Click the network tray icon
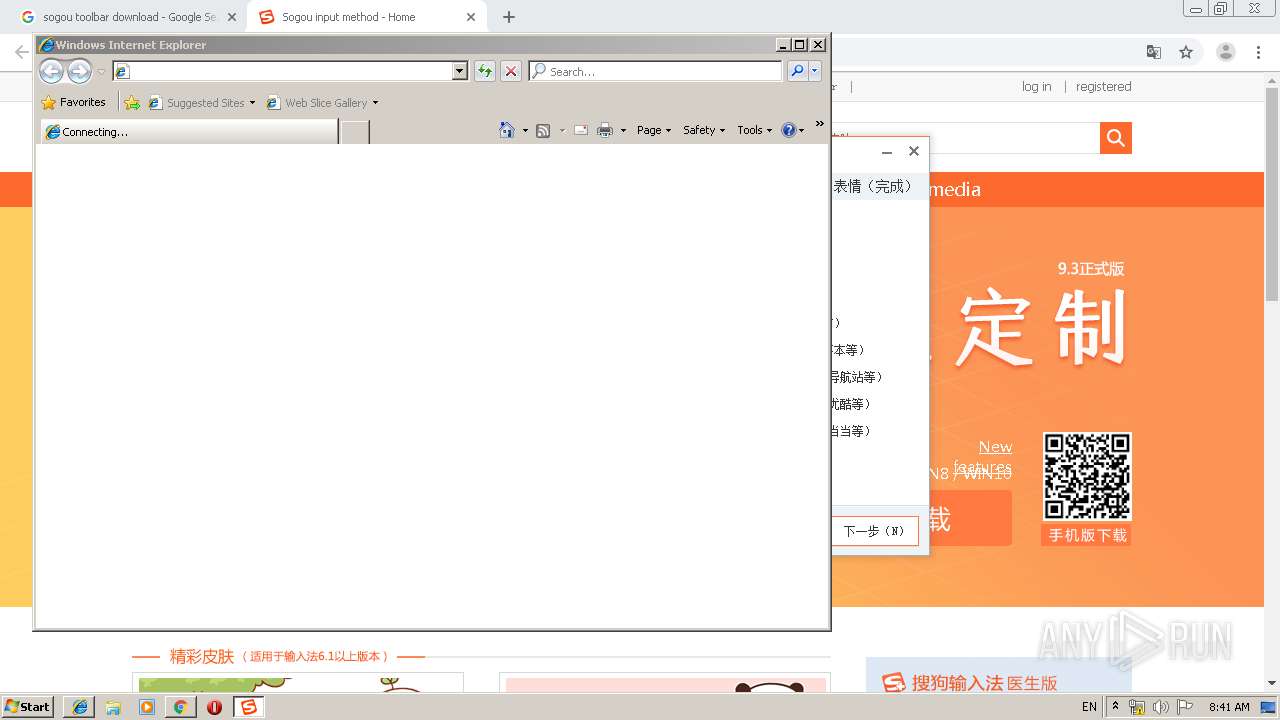 tap(1137, 707)
